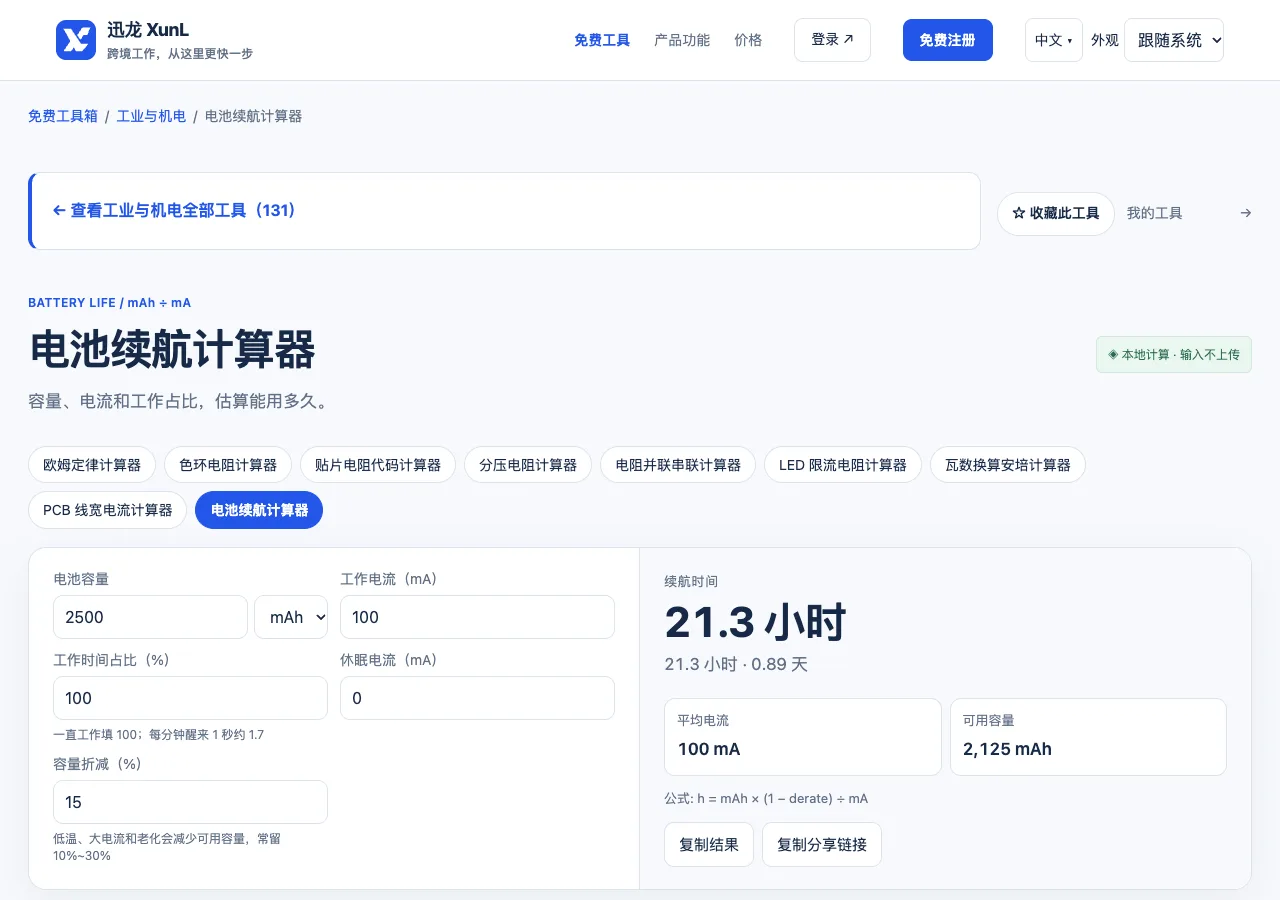Focus the 工作电流 (mA) input field

click(477, 617)
